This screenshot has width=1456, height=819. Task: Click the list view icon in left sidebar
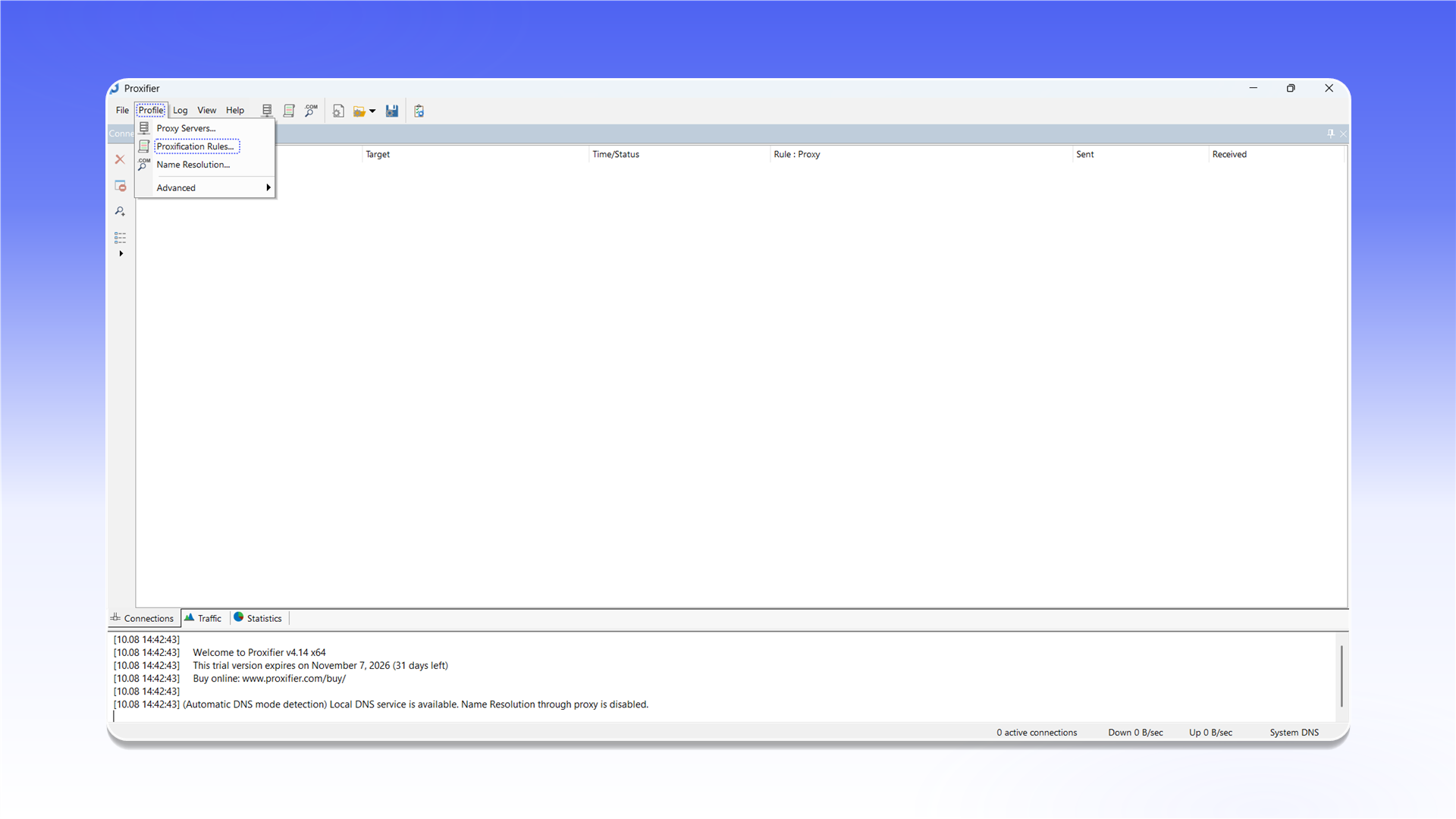coord(120,237)
